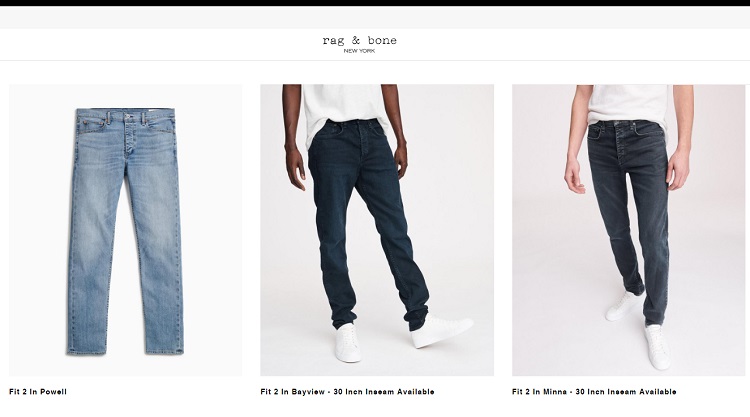
Task: Open Fit 2 In Minna product link
Action: point(594,392)
